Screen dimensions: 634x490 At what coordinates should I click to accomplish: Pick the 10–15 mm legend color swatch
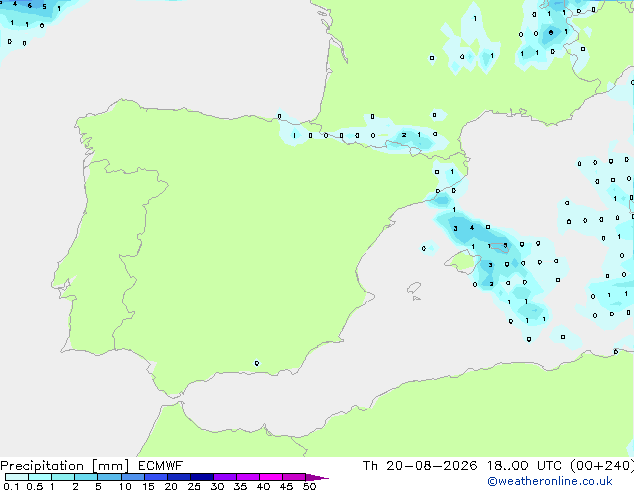click(x=132, y=477)
